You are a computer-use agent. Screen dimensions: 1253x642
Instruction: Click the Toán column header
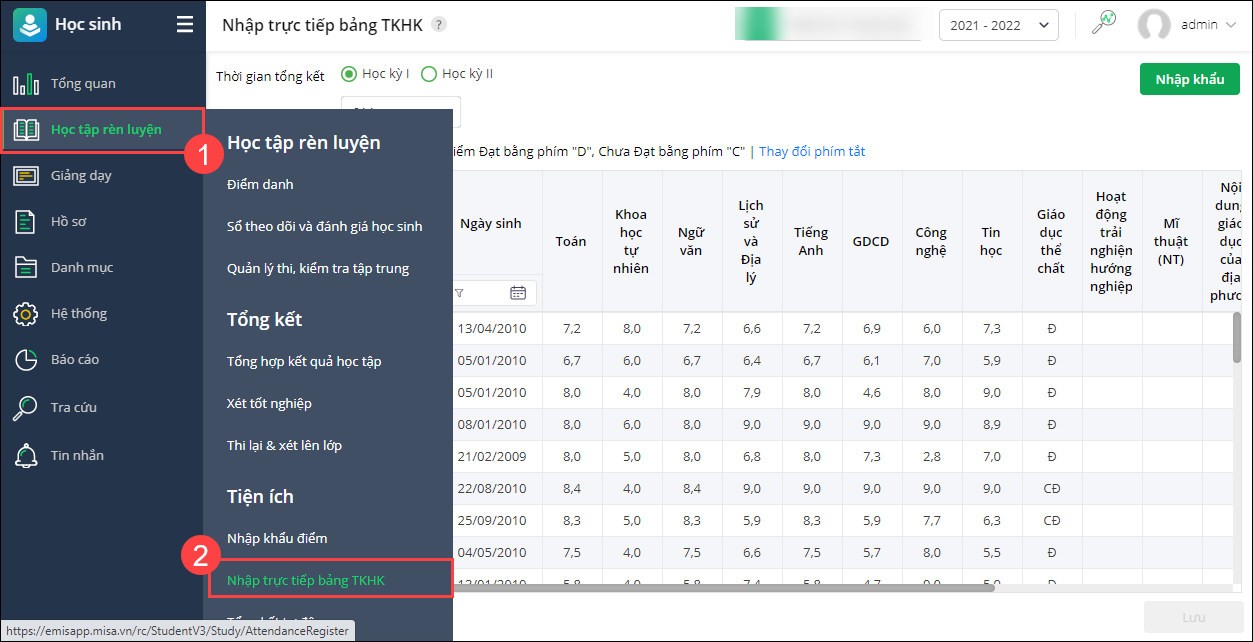[x=571, y=241]
